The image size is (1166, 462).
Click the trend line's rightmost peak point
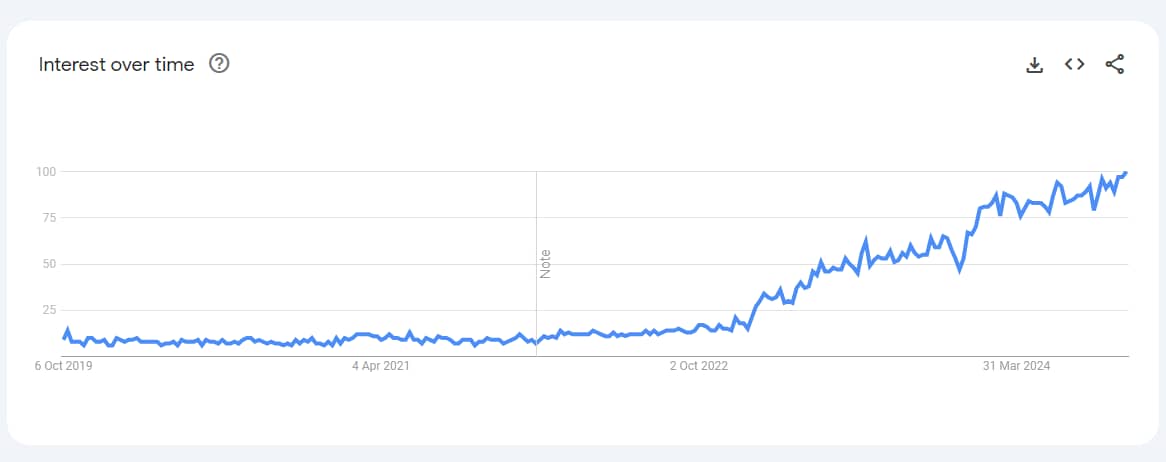point(1126,173)
